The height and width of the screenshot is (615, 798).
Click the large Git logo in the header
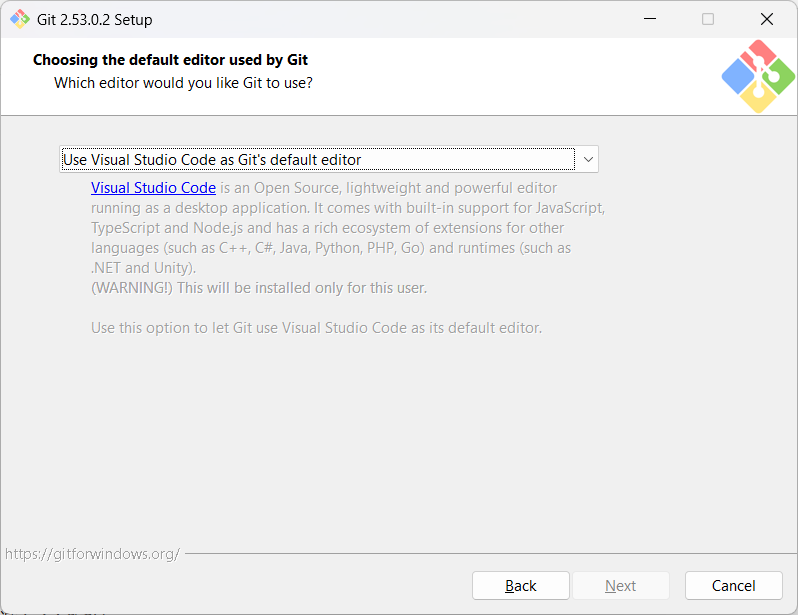(x=758, y=76)
